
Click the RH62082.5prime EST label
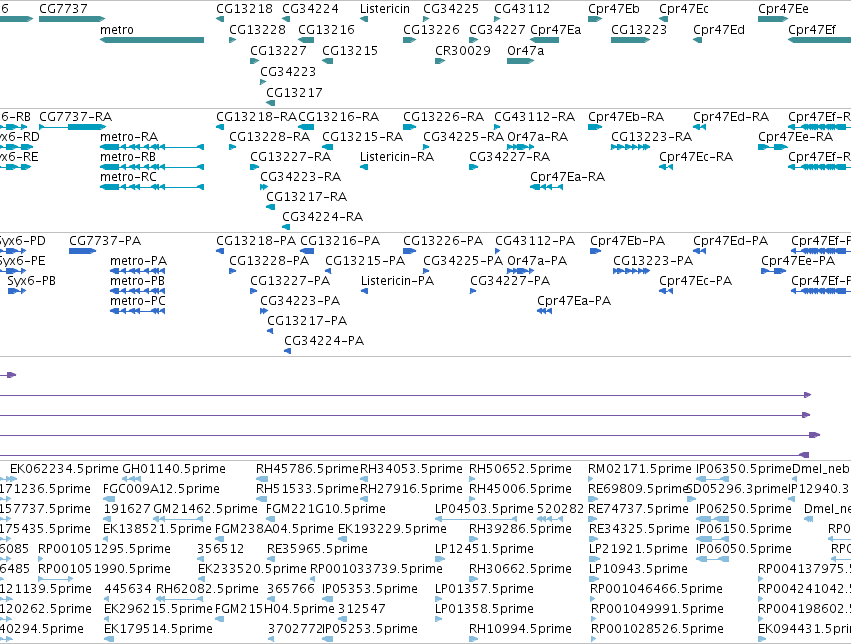pyautogui.click(x=208, y=589)
